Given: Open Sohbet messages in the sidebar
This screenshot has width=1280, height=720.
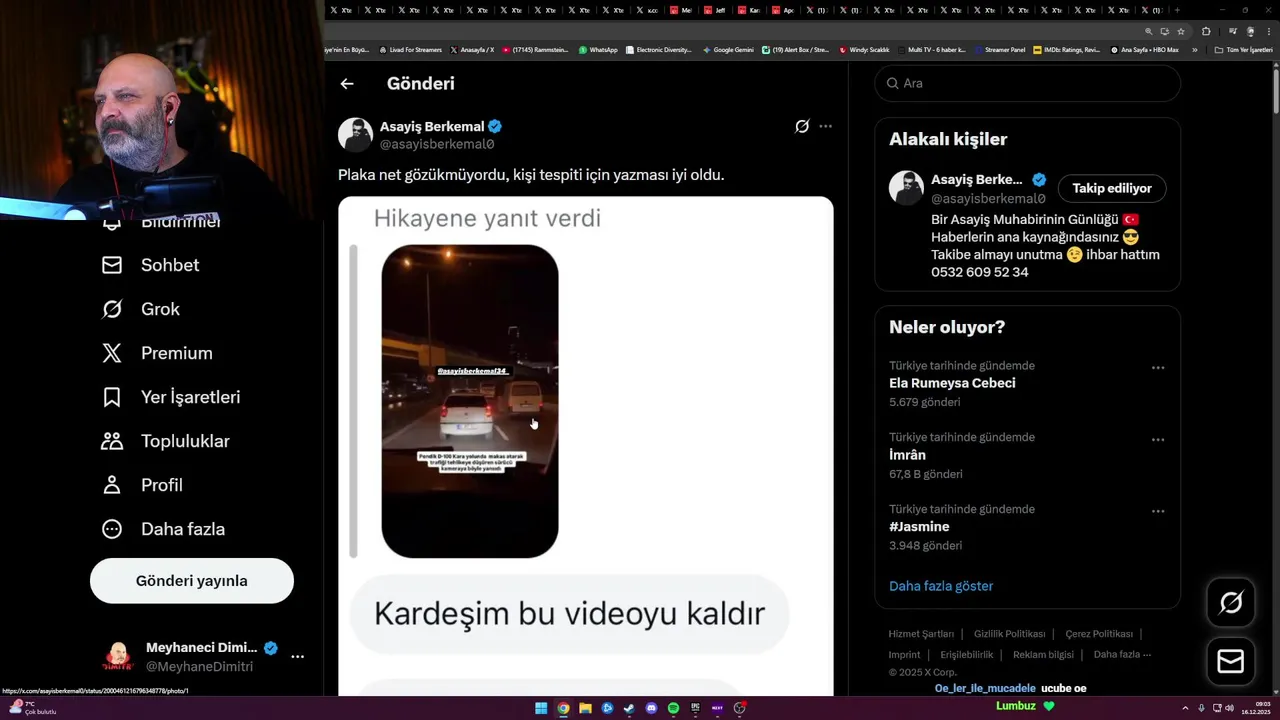Looking at the screenshot, I should [150, 265].
